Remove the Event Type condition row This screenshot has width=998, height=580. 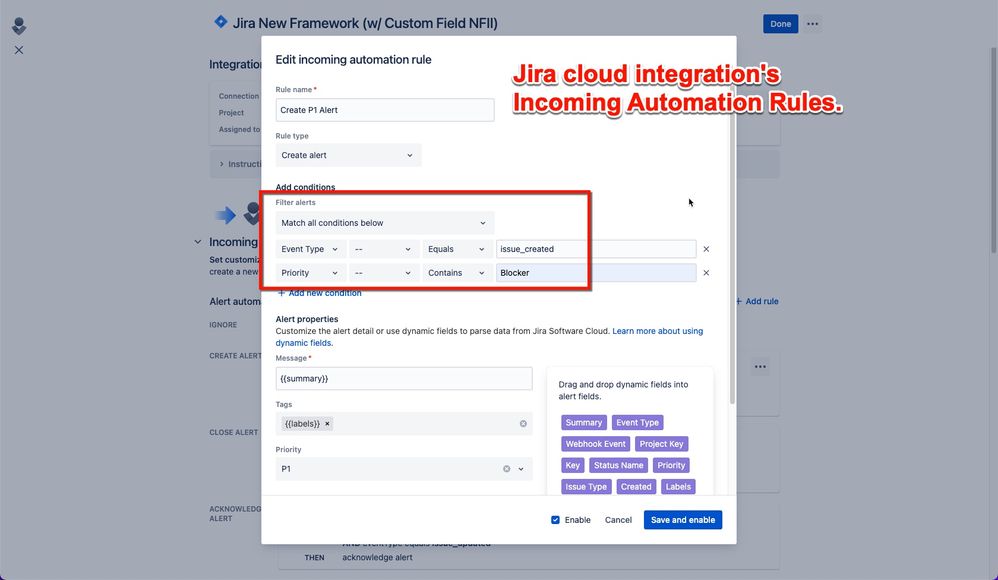pyautogui.click(x=706, y=249)
